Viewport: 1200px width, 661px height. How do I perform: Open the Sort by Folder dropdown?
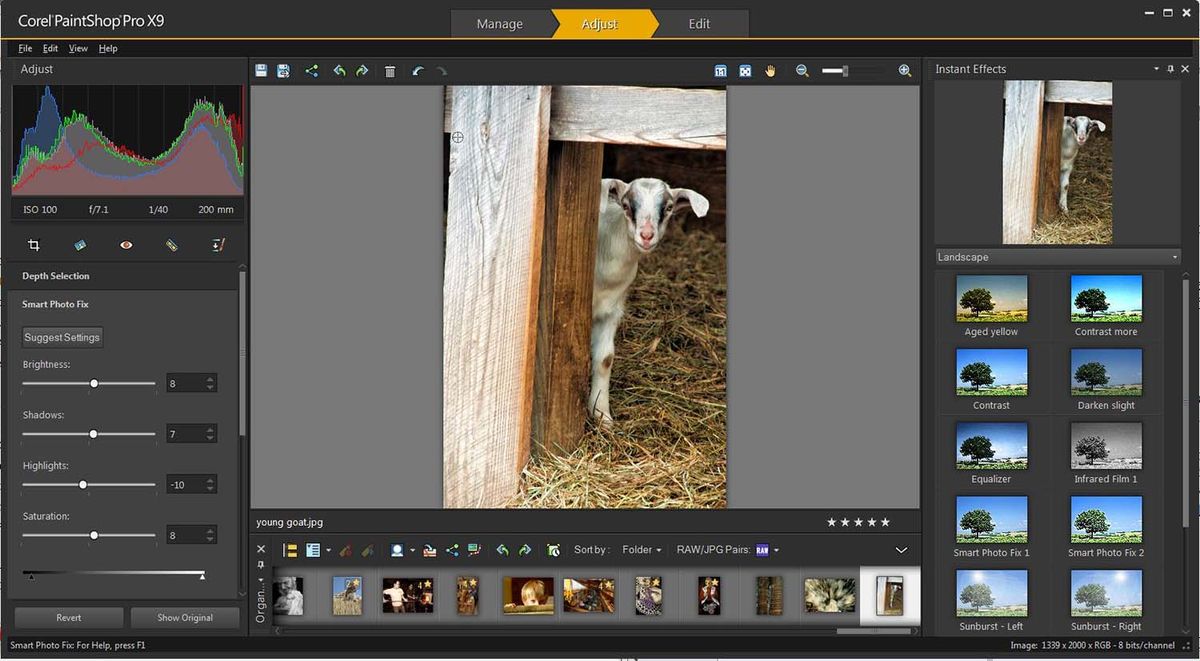640,549
